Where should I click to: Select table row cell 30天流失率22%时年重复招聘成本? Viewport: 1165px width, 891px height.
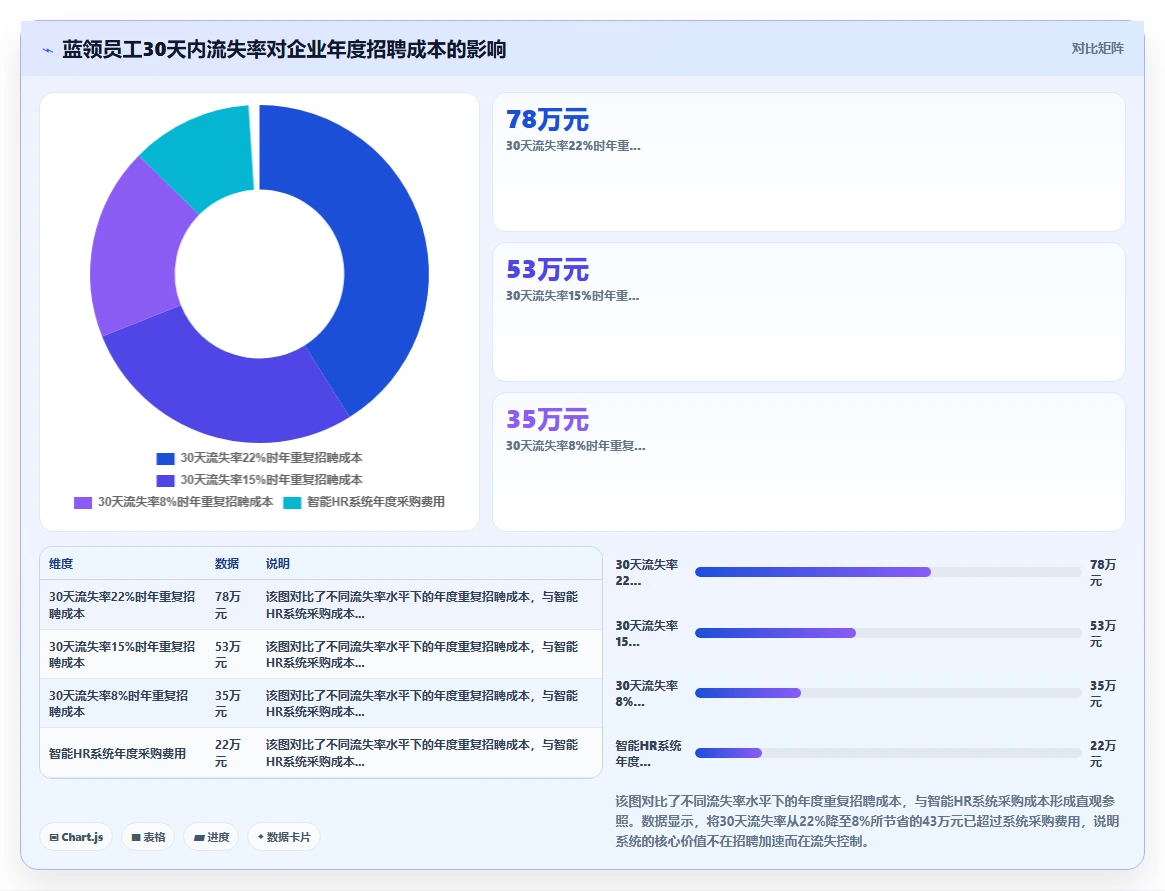tap(123, 605)
